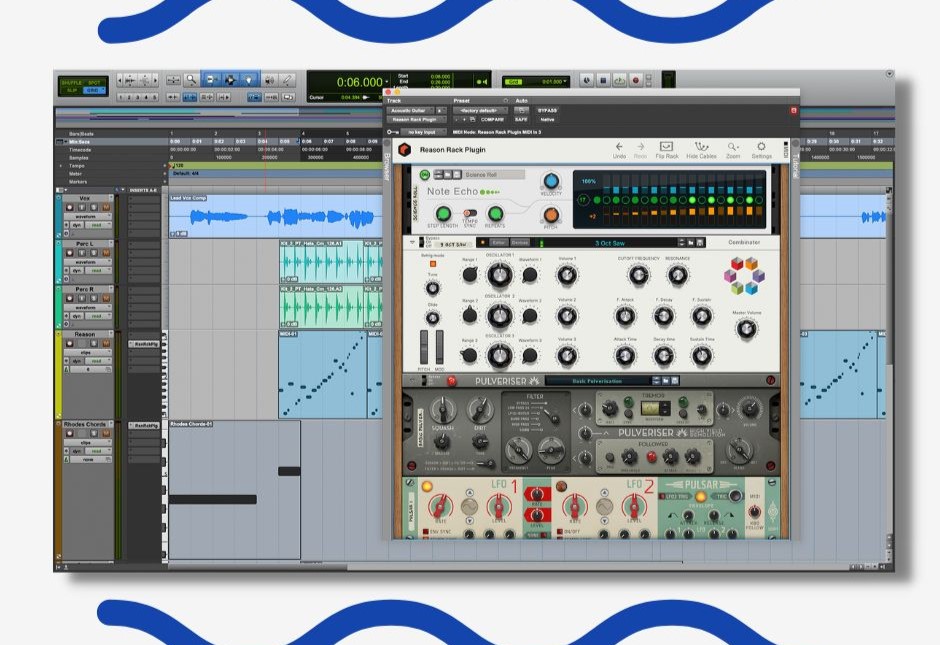940x645 pixels.
Task: Click the COMPARE button
Action: click(x=491, y=119)
